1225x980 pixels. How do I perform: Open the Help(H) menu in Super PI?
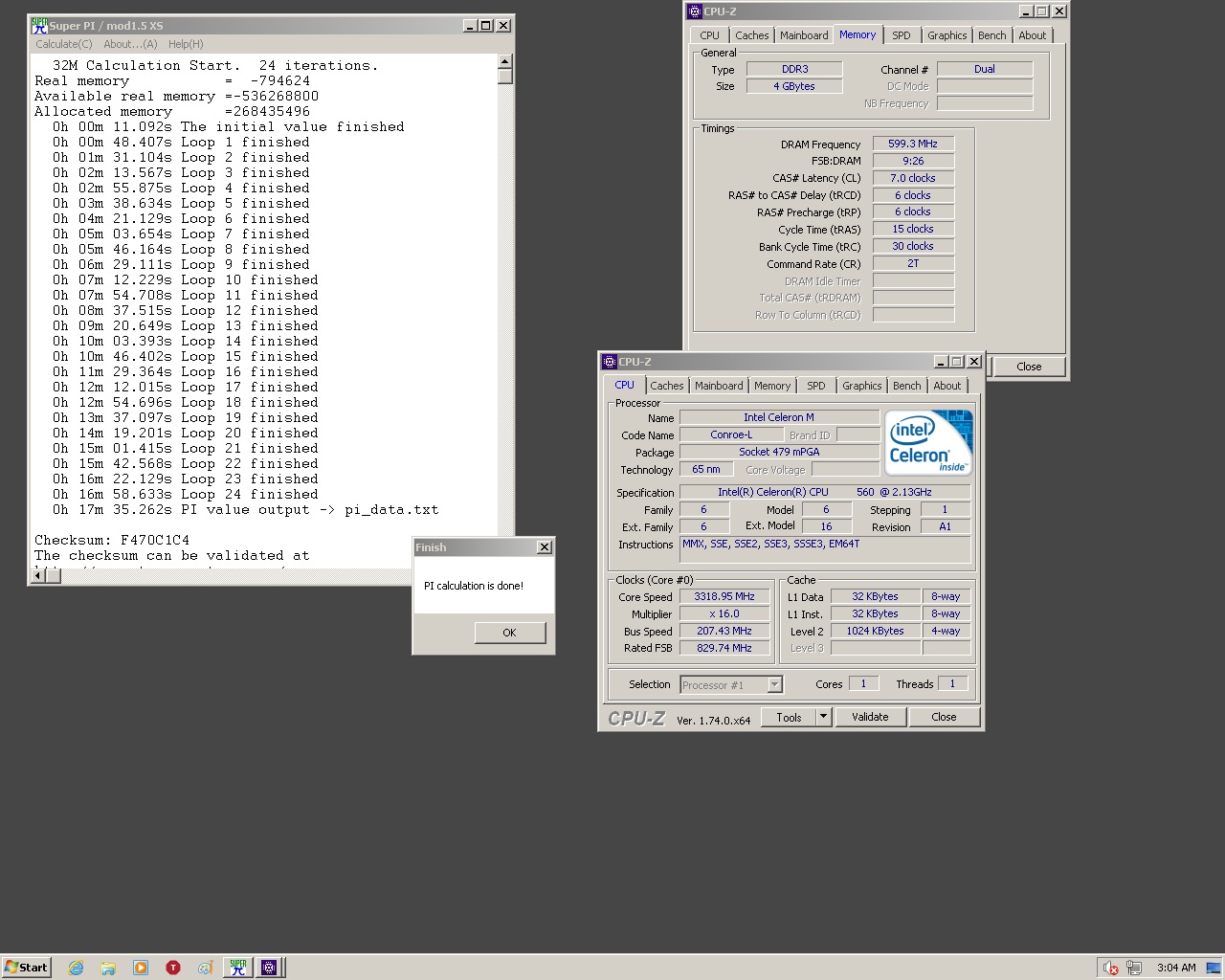[x=186, y=44]
